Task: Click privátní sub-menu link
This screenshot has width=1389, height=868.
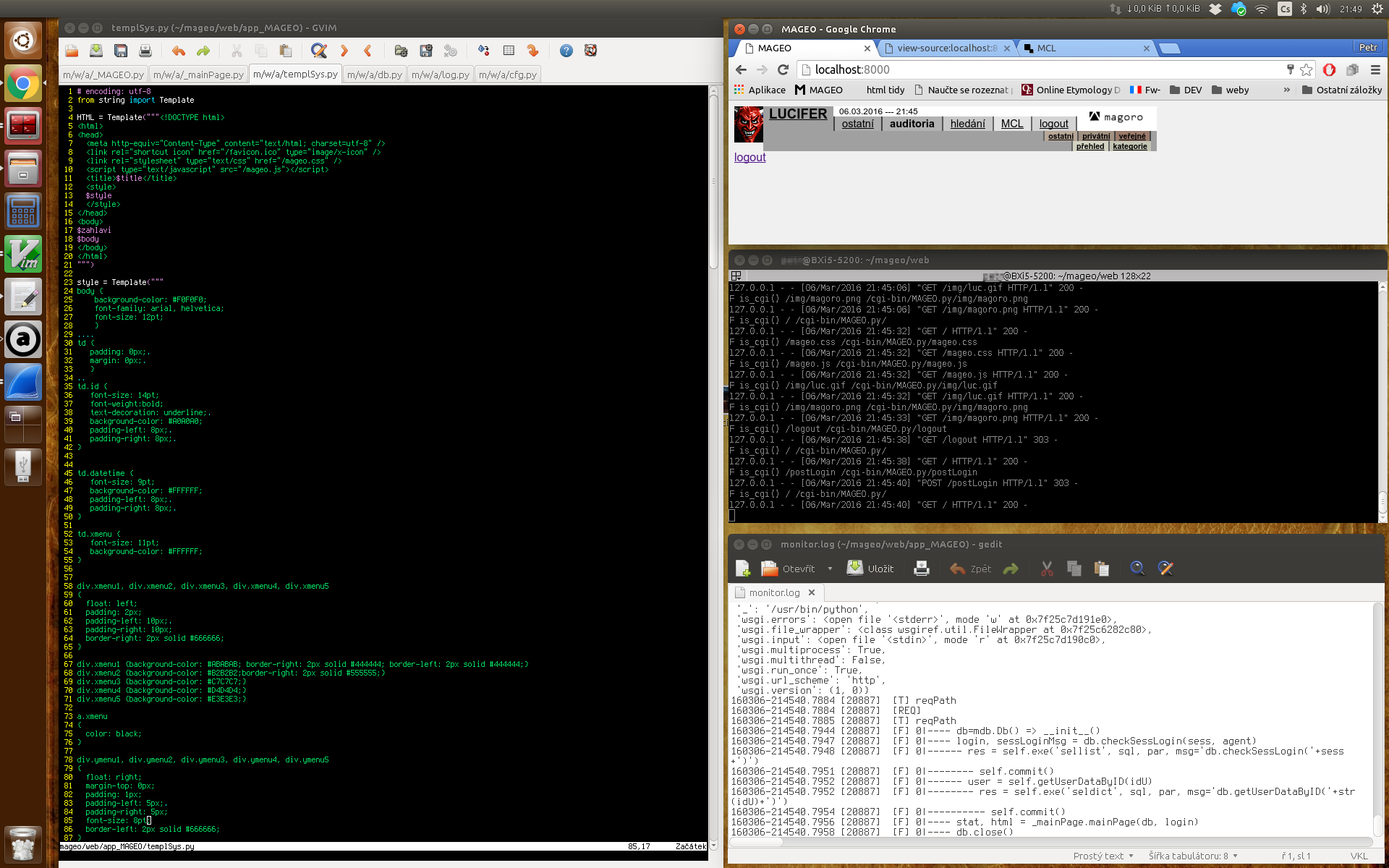Action: pyautogui.click(x=1096, y=136)
